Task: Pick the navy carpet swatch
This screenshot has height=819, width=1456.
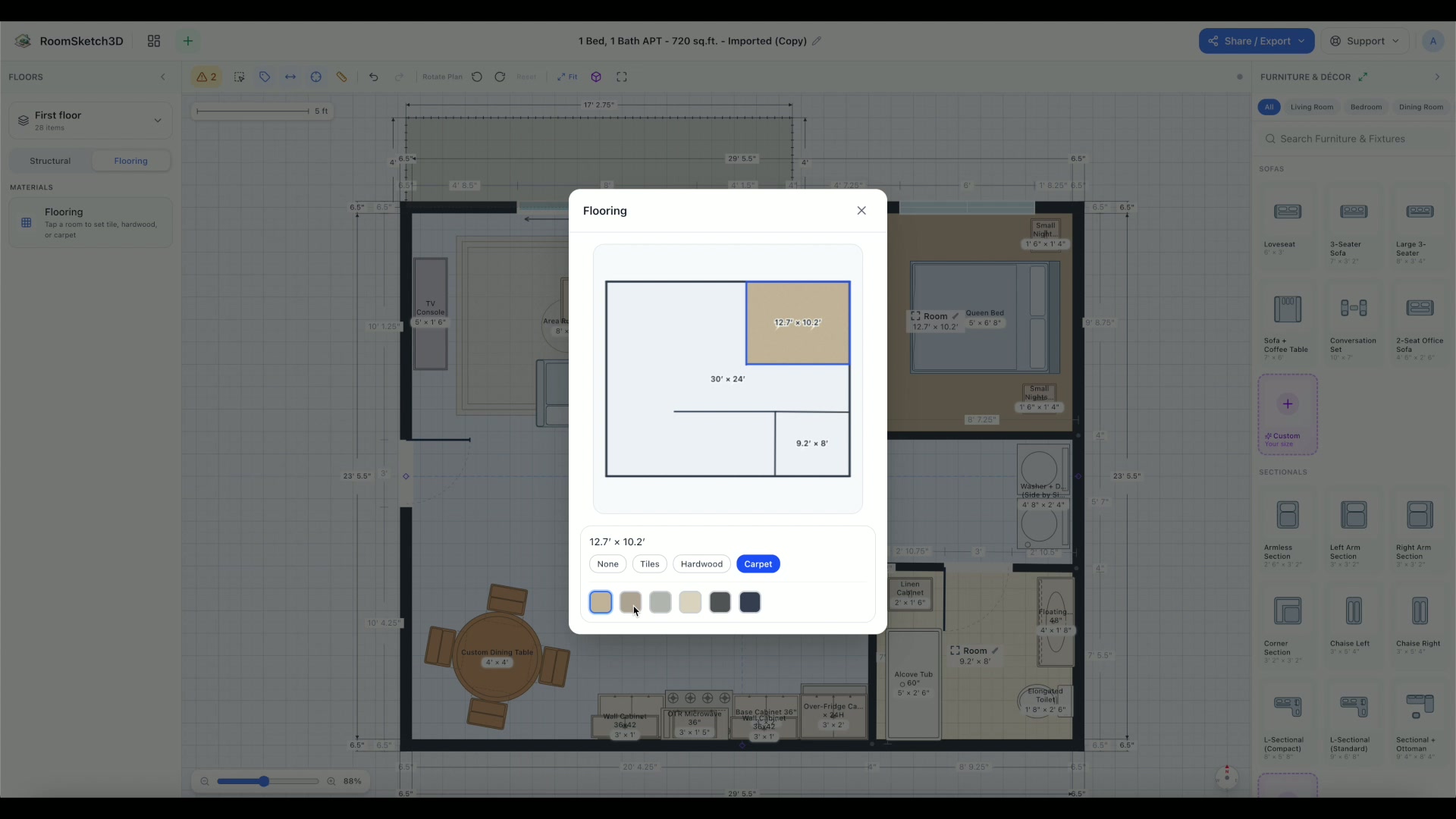Action: [x=750, y=602]
